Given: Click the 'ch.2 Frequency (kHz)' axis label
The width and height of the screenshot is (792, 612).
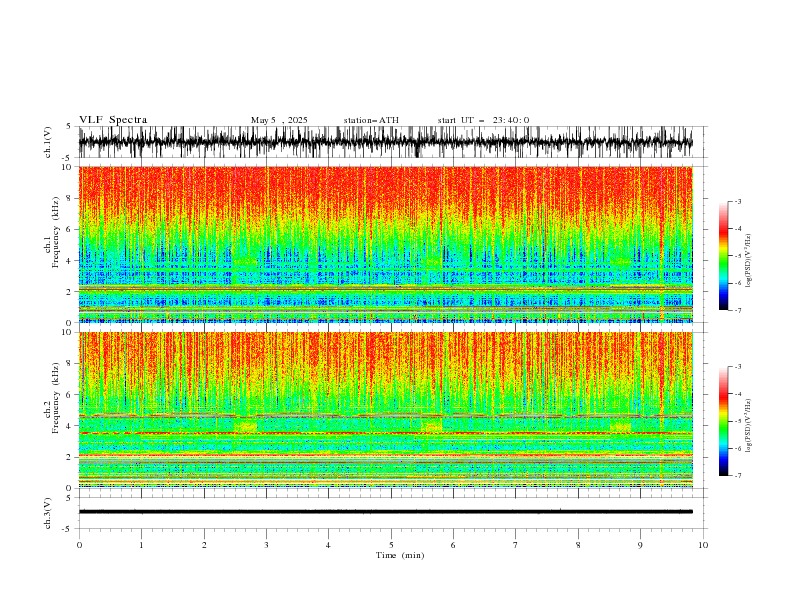Looking at the screenshot, I should (x=52, y=397).
